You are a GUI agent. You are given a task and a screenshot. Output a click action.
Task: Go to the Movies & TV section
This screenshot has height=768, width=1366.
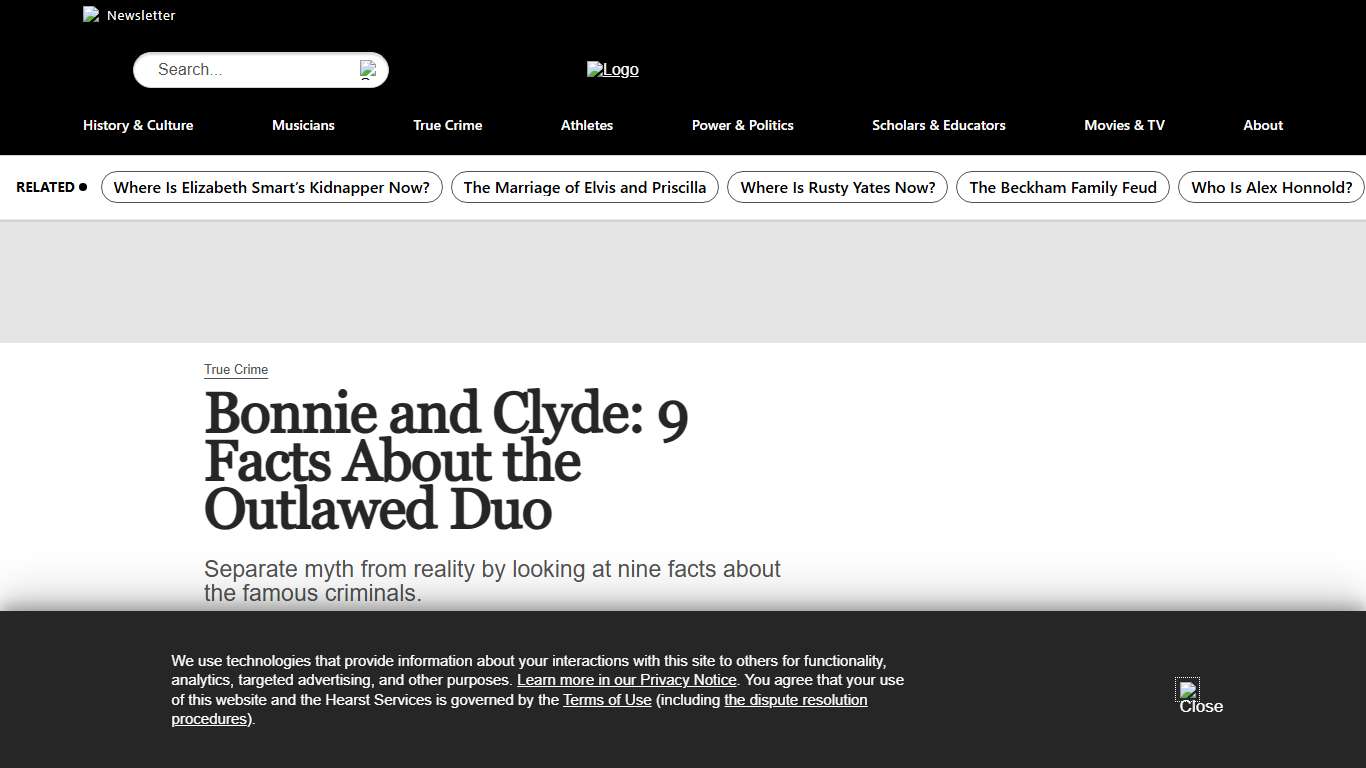click(x=1124, y=125)
